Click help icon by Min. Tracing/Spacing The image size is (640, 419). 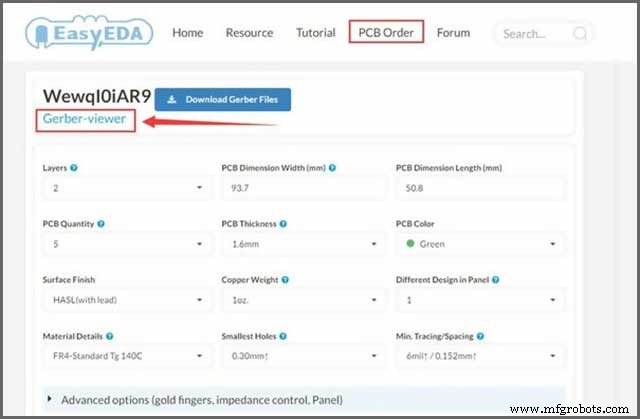(480, 336)
